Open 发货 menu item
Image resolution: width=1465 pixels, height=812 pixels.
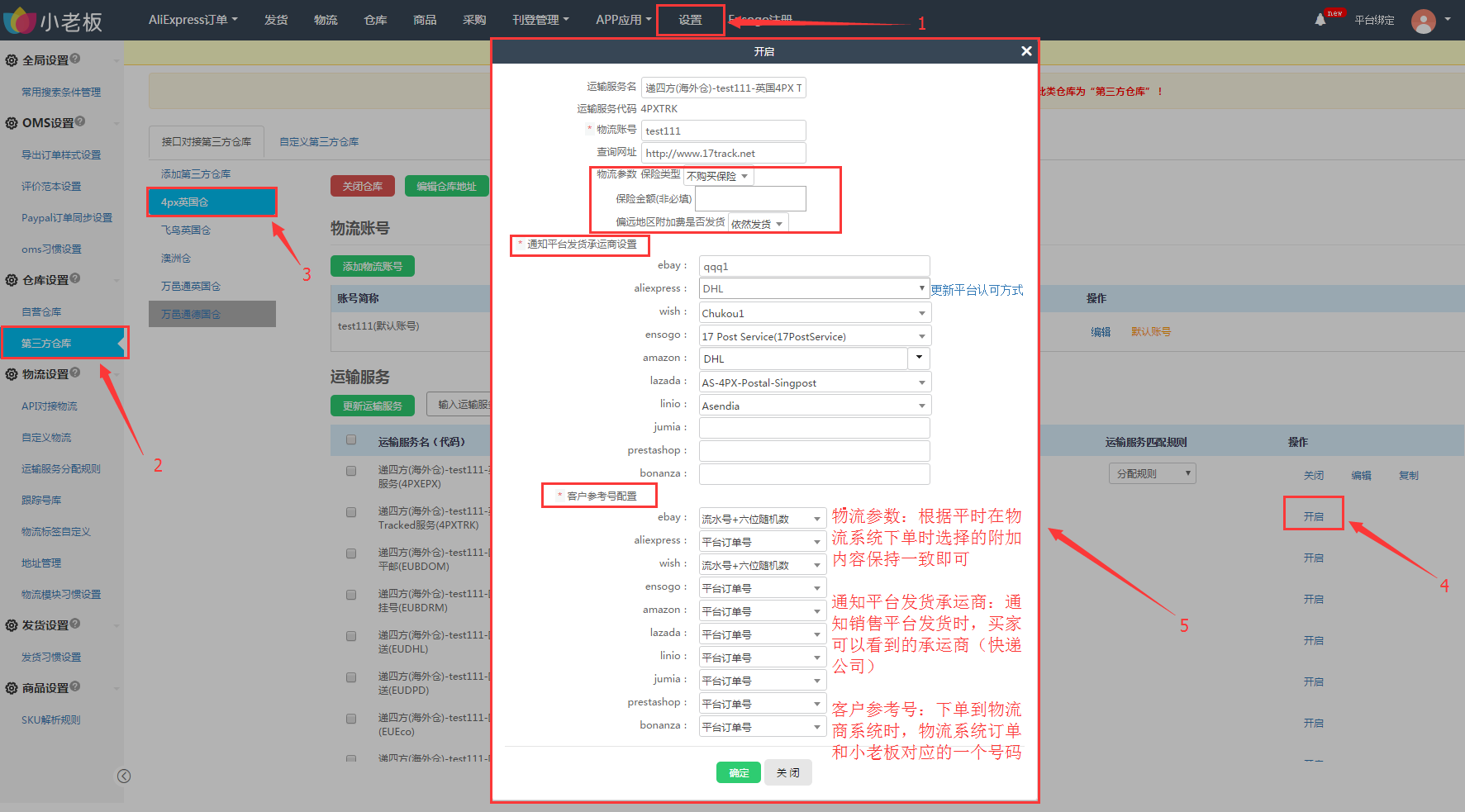276,20
